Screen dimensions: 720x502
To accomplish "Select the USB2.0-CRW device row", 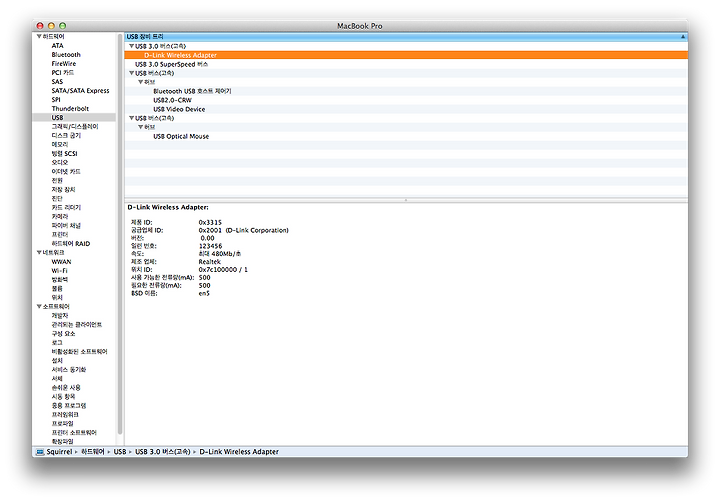I will pos(406,100).
